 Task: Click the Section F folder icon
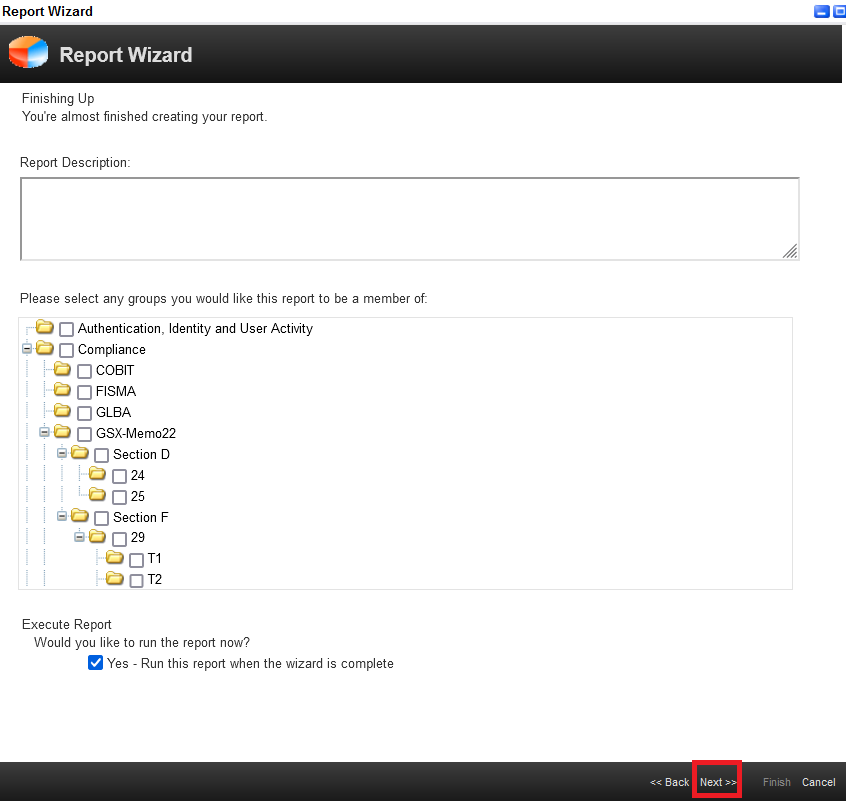[80, 516]
